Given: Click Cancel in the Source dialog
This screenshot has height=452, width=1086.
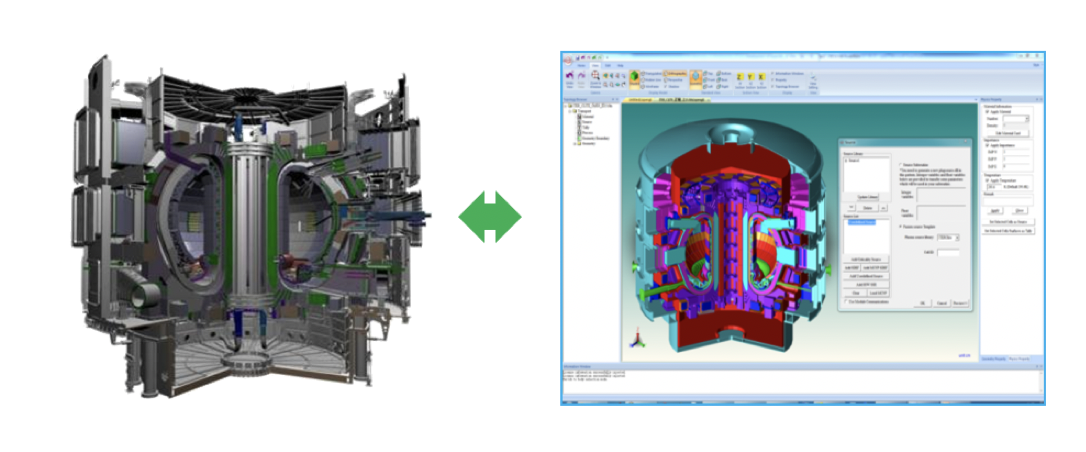Looking at the screenshot, I should click(x=942, y=303).
